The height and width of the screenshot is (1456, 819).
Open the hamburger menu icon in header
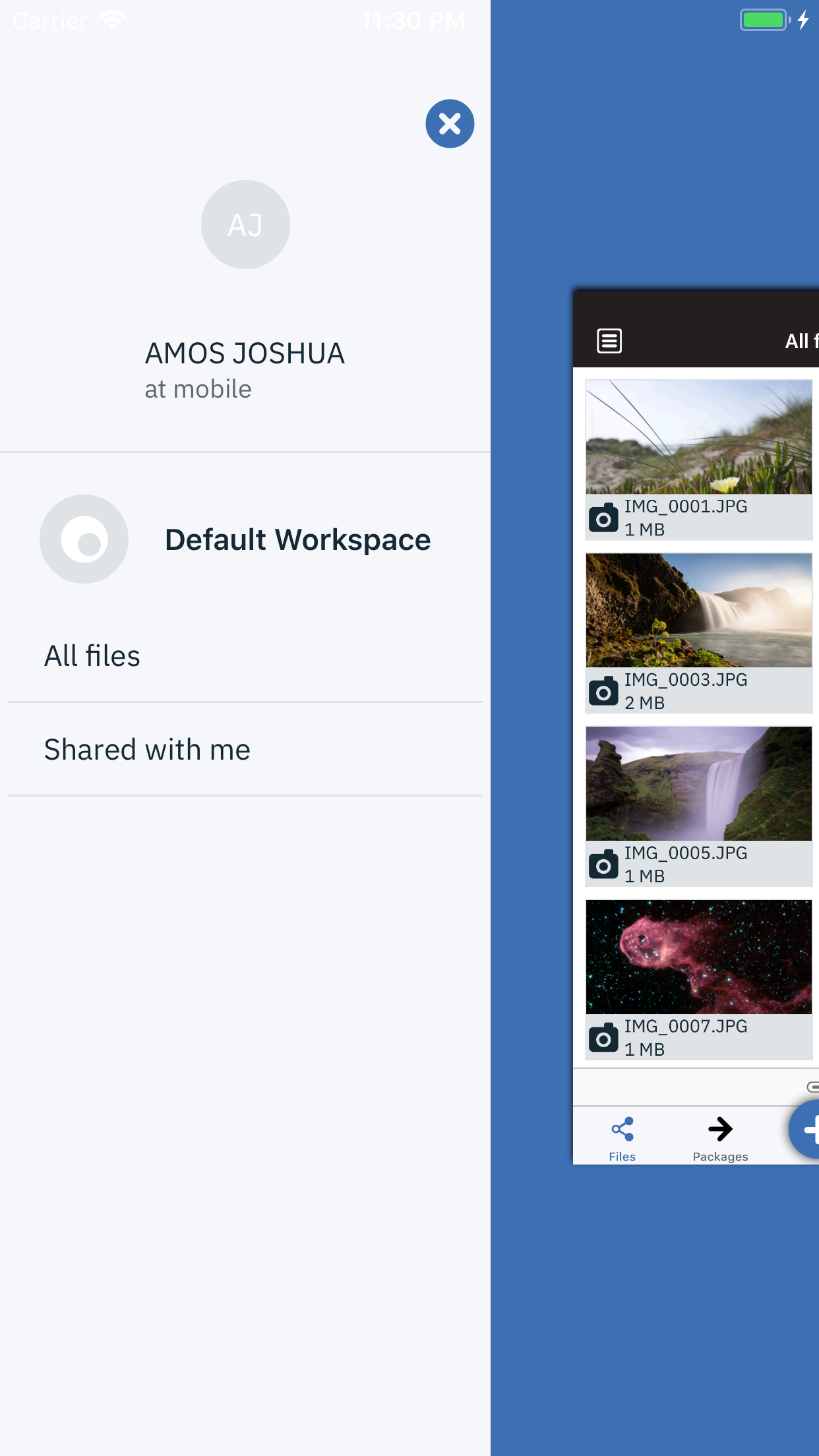coord(609,341)
